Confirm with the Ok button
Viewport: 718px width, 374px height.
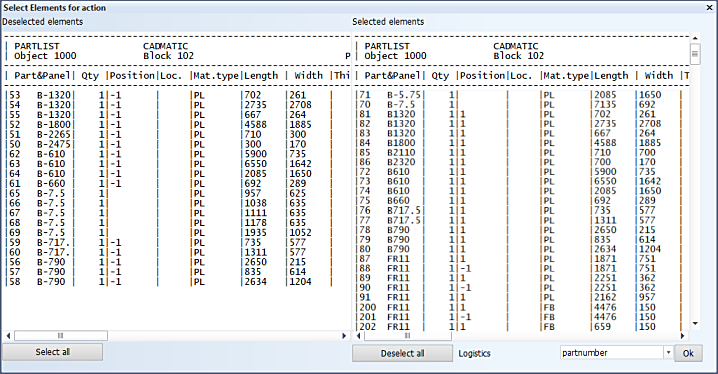coord(688,353)
